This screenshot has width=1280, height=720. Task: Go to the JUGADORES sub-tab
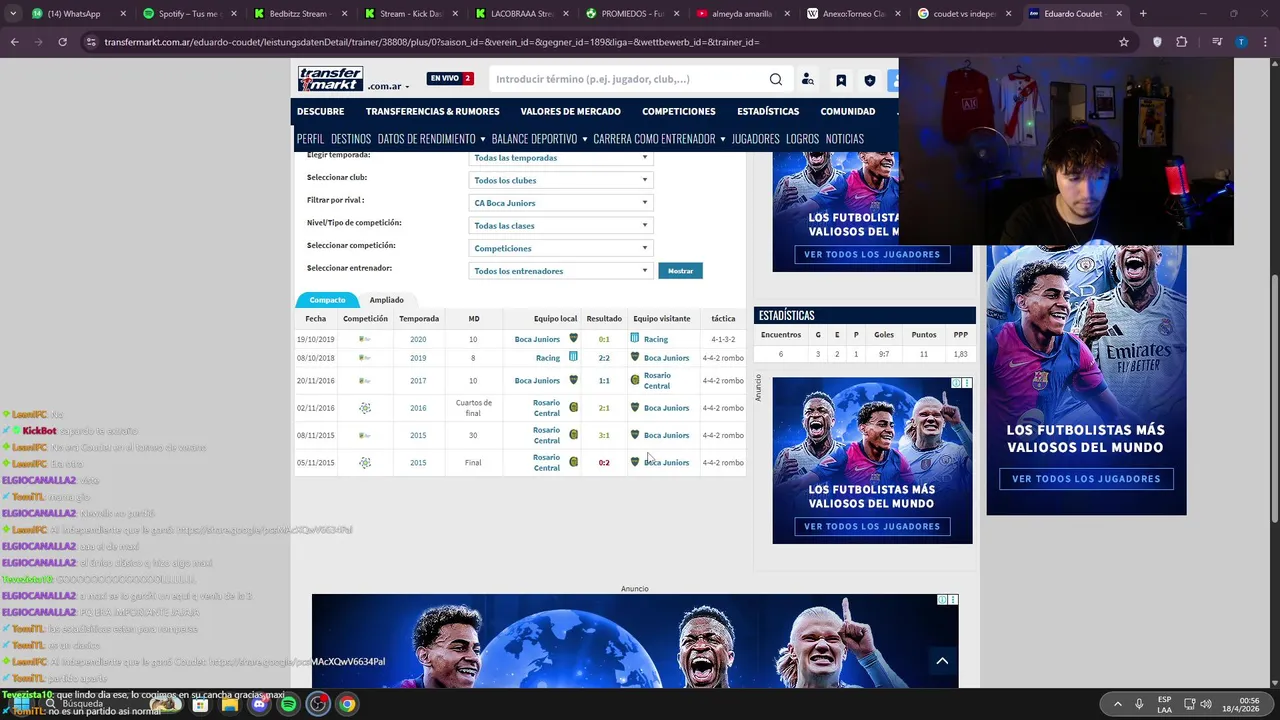point(755,139)
